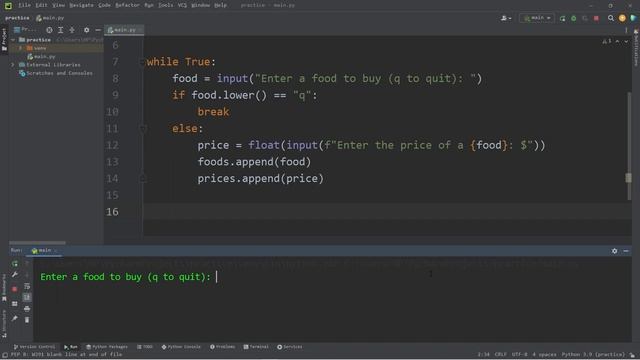Click the Search Everywhere magnifier icon
This screenshot has height=360, width=640.
611,18
